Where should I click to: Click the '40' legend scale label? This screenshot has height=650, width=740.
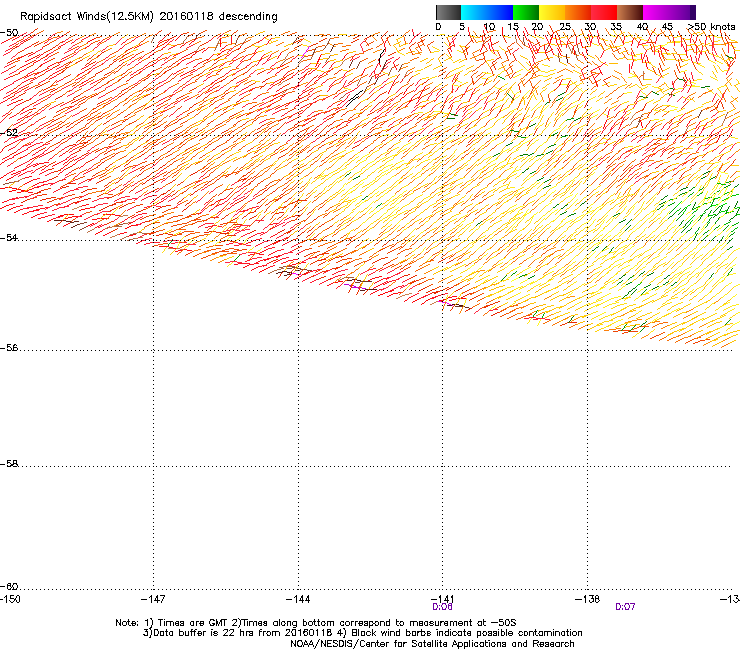point(642,27)
